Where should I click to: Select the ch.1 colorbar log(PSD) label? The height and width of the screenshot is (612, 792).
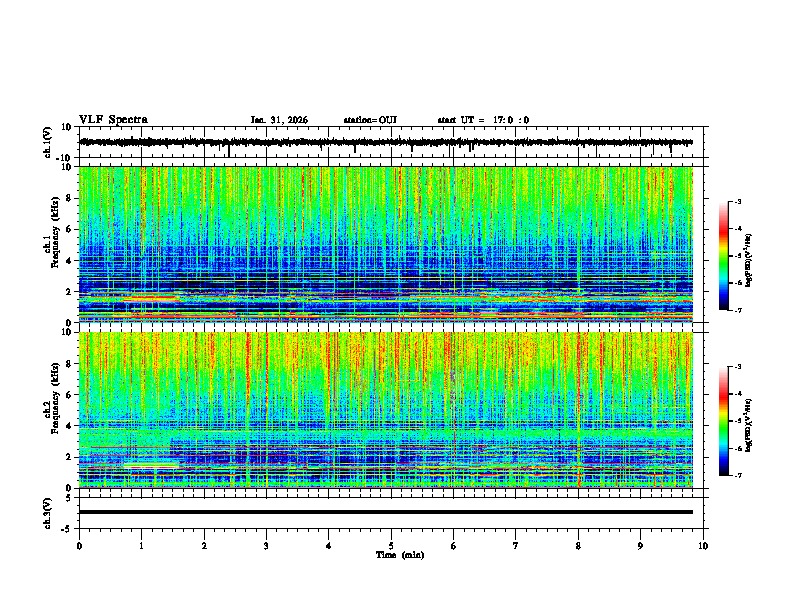point(748,260)
